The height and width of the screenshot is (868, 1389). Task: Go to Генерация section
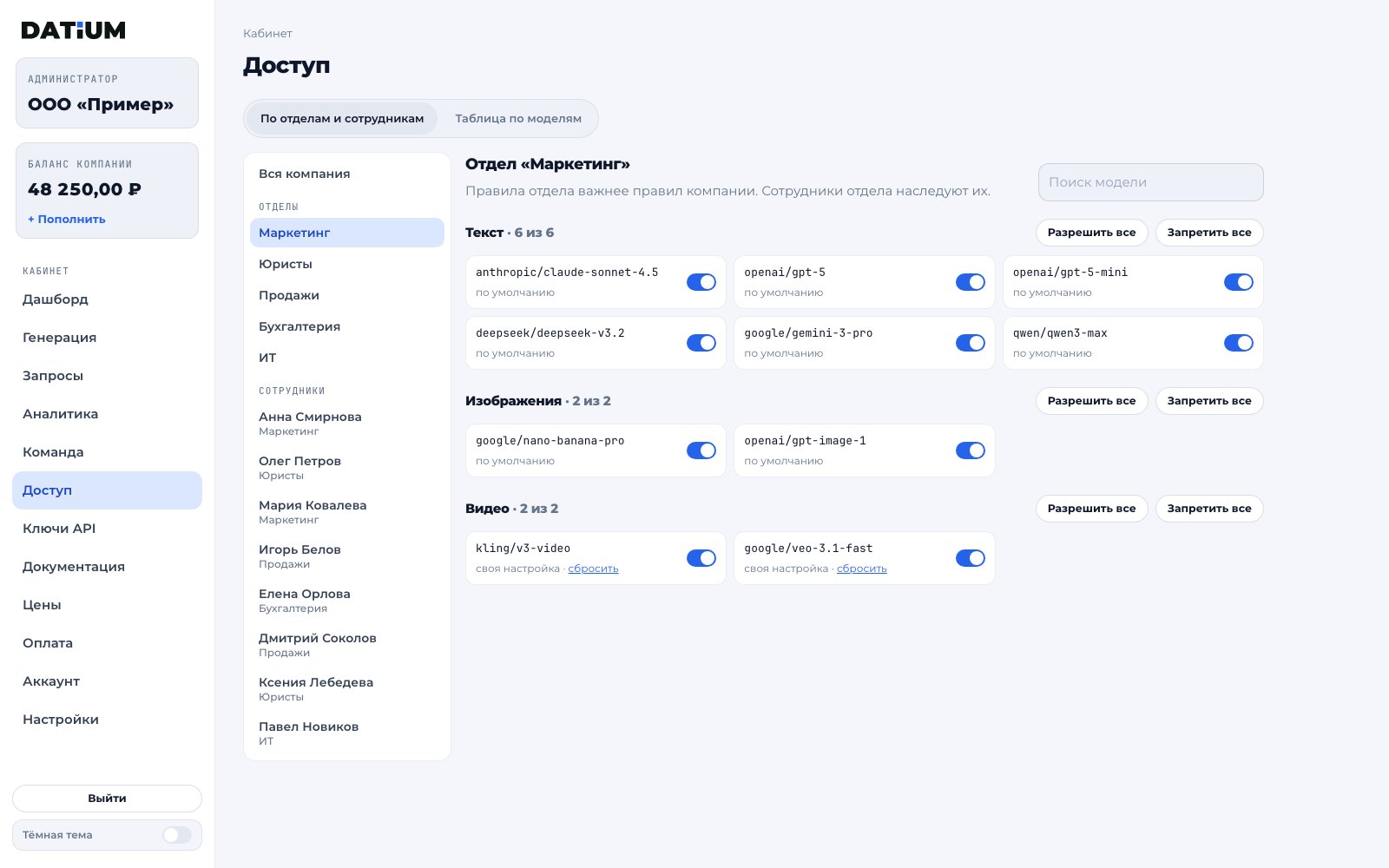pyautogui.click(x=107, y=338)
